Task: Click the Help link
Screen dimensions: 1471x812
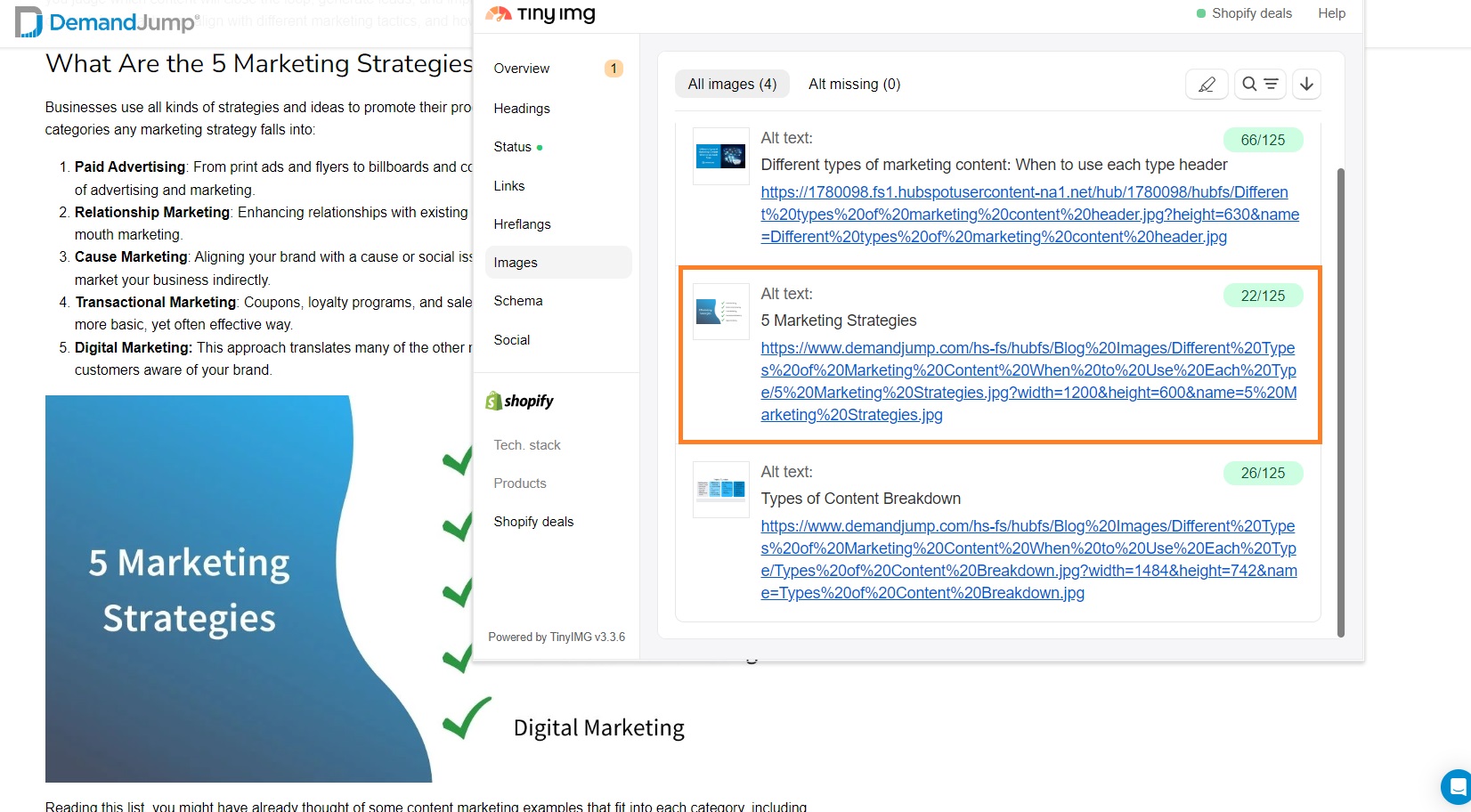Action: coord(1331,13)
